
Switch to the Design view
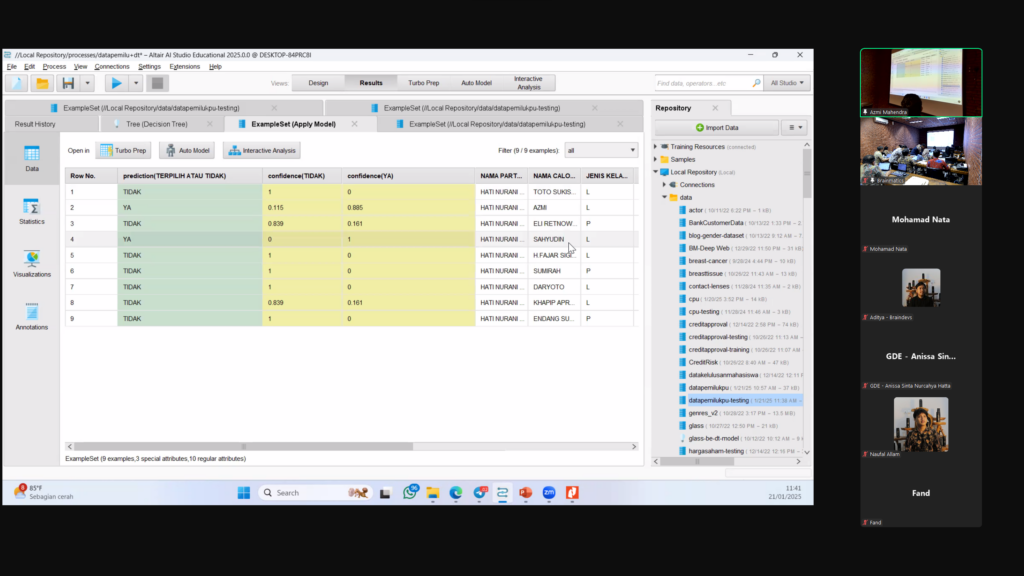[x=318, y=83]
